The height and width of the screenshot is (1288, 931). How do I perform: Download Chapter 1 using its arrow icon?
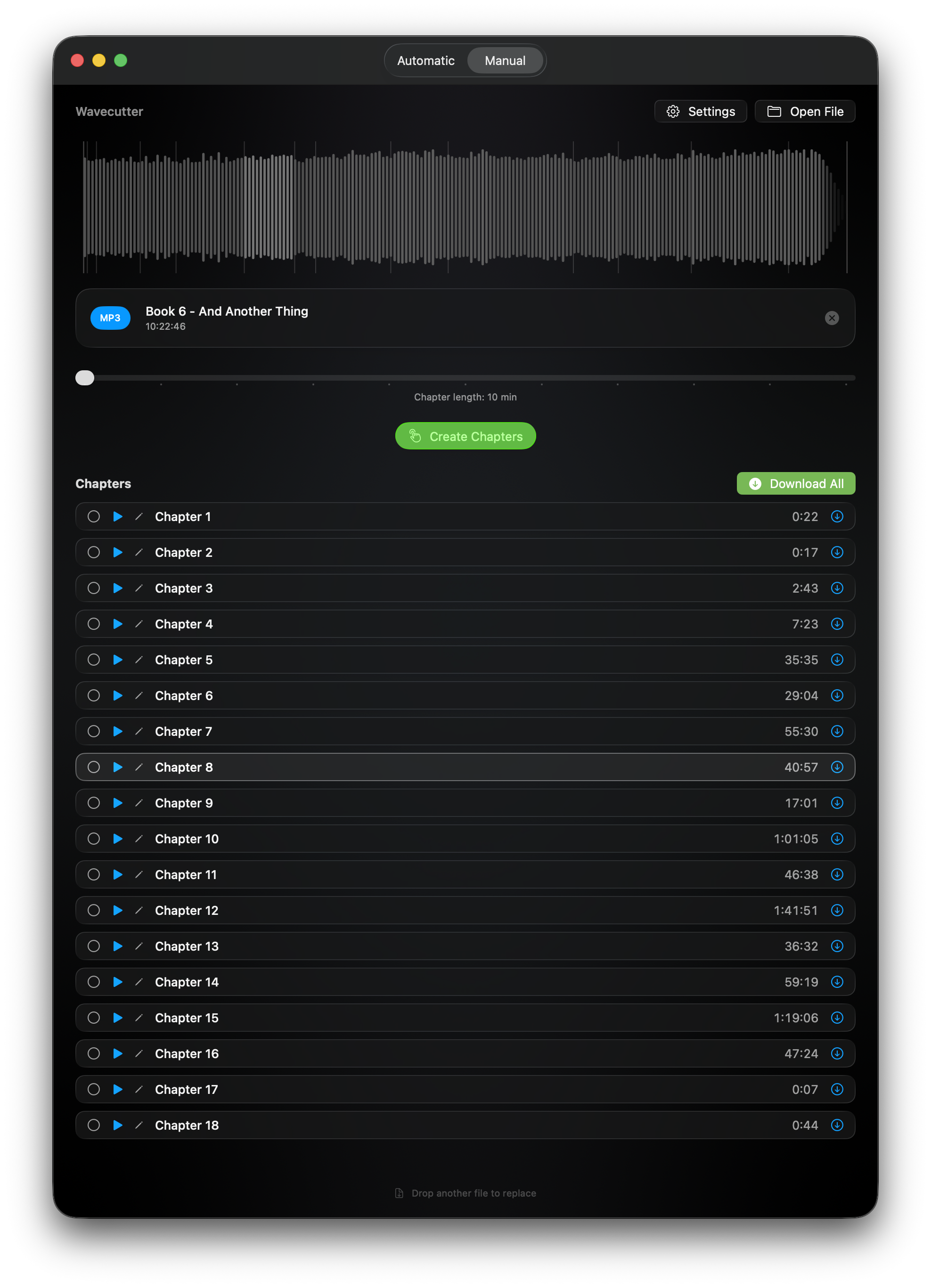[837, 516]
